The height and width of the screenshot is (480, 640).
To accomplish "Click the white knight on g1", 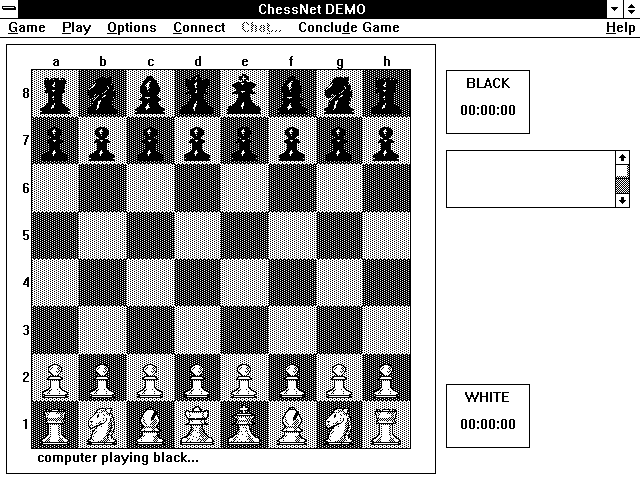I will (339, 424).
